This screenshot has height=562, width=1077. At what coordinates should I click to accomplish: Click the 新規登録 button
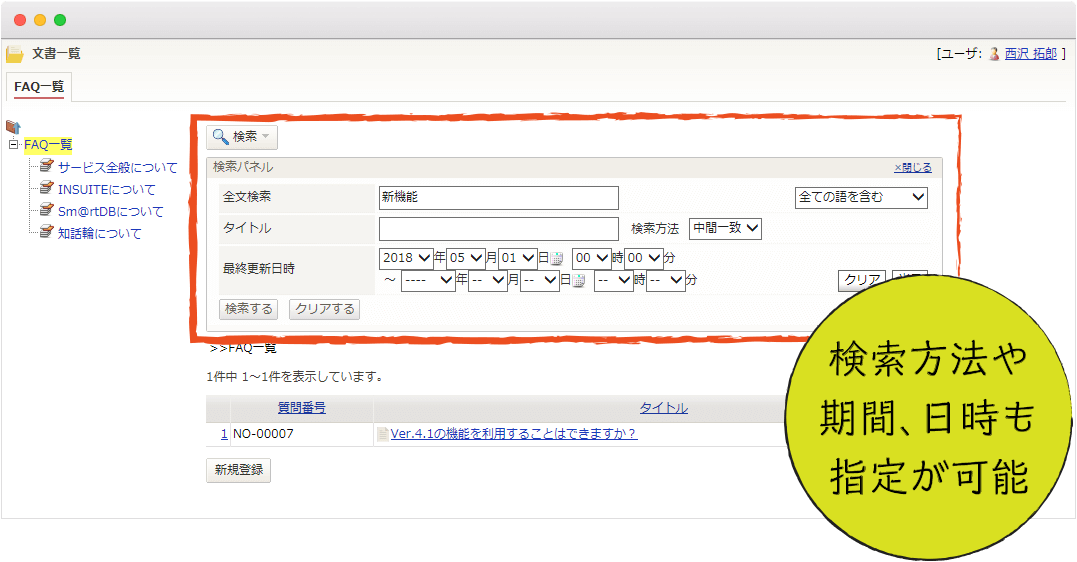coord(238,470)
